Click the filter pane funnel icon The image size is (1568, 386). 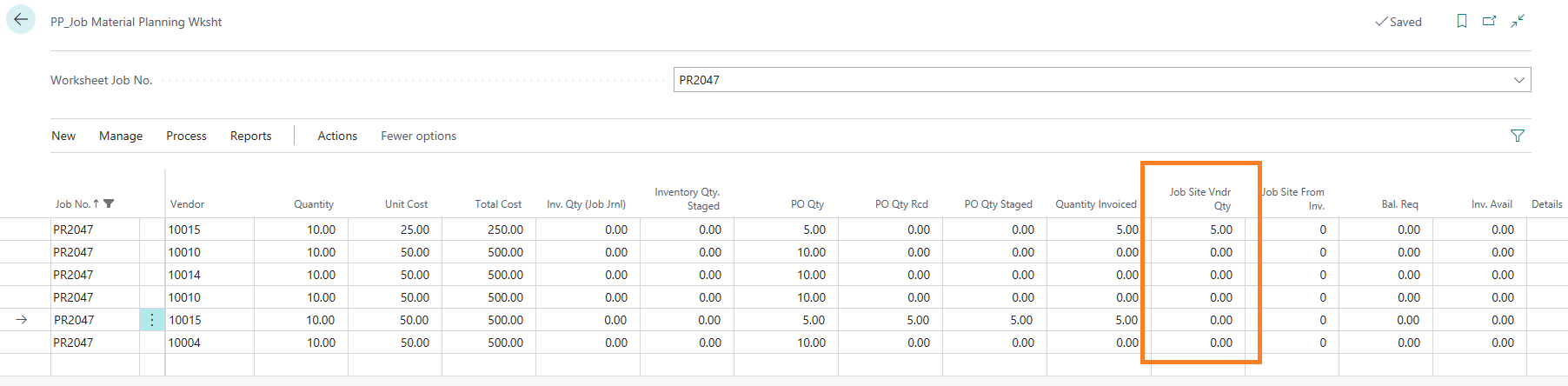click(1518, 136)
